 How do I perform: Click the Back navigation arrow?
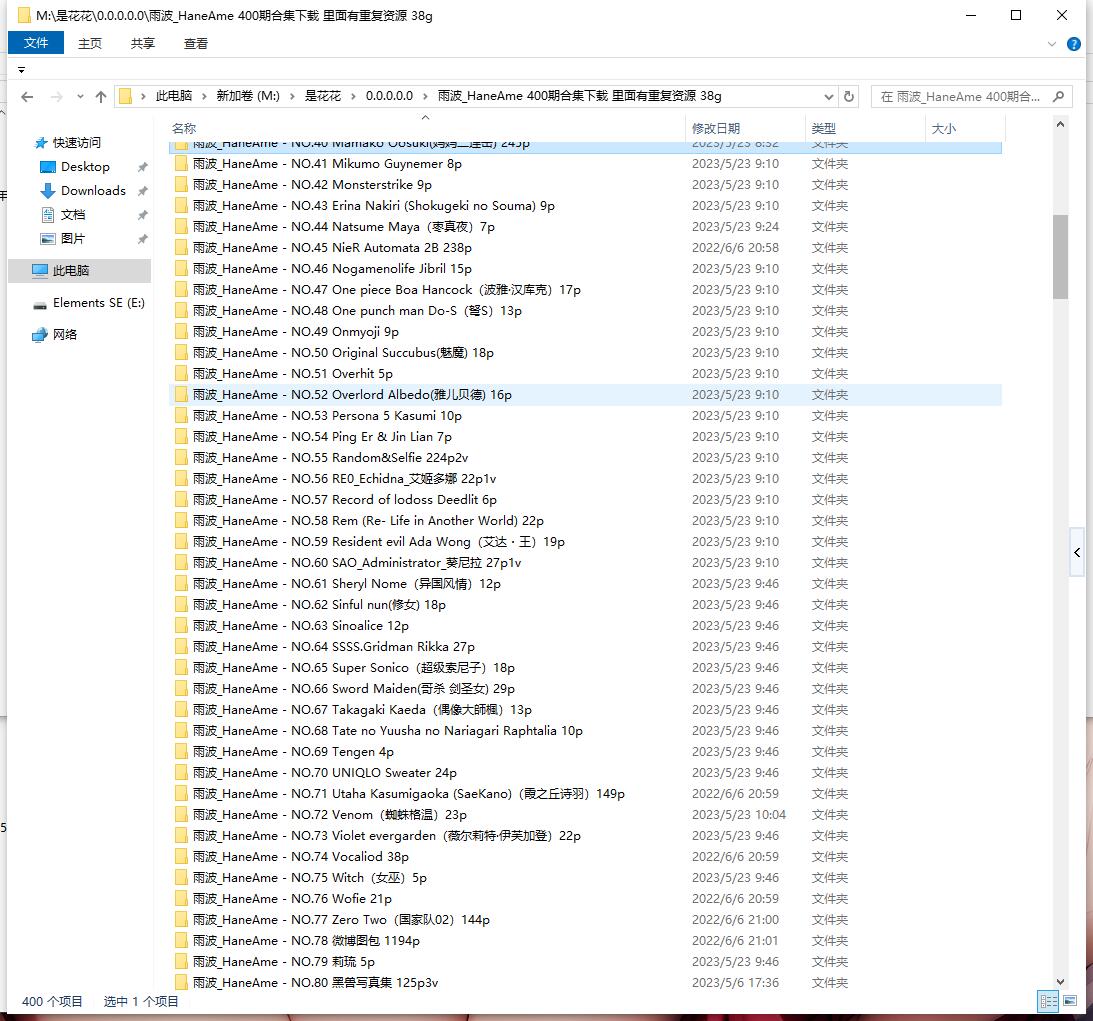27,97
